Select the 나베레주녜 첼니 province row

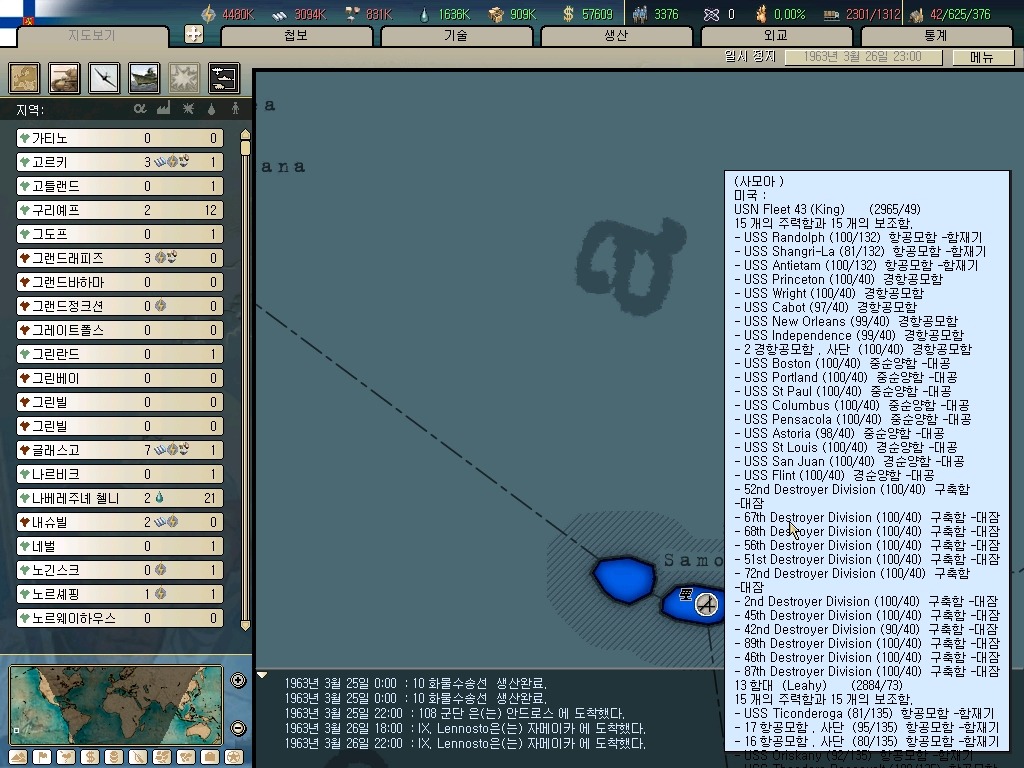click(120, 498)
